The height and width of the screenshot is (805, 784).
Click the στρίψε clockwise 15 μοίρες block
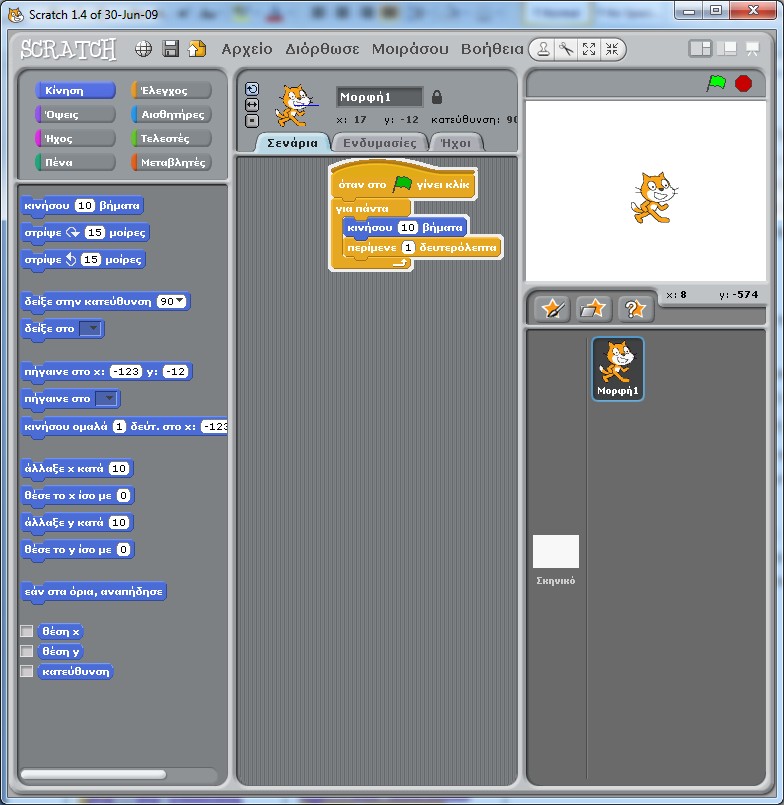(85, 233)
